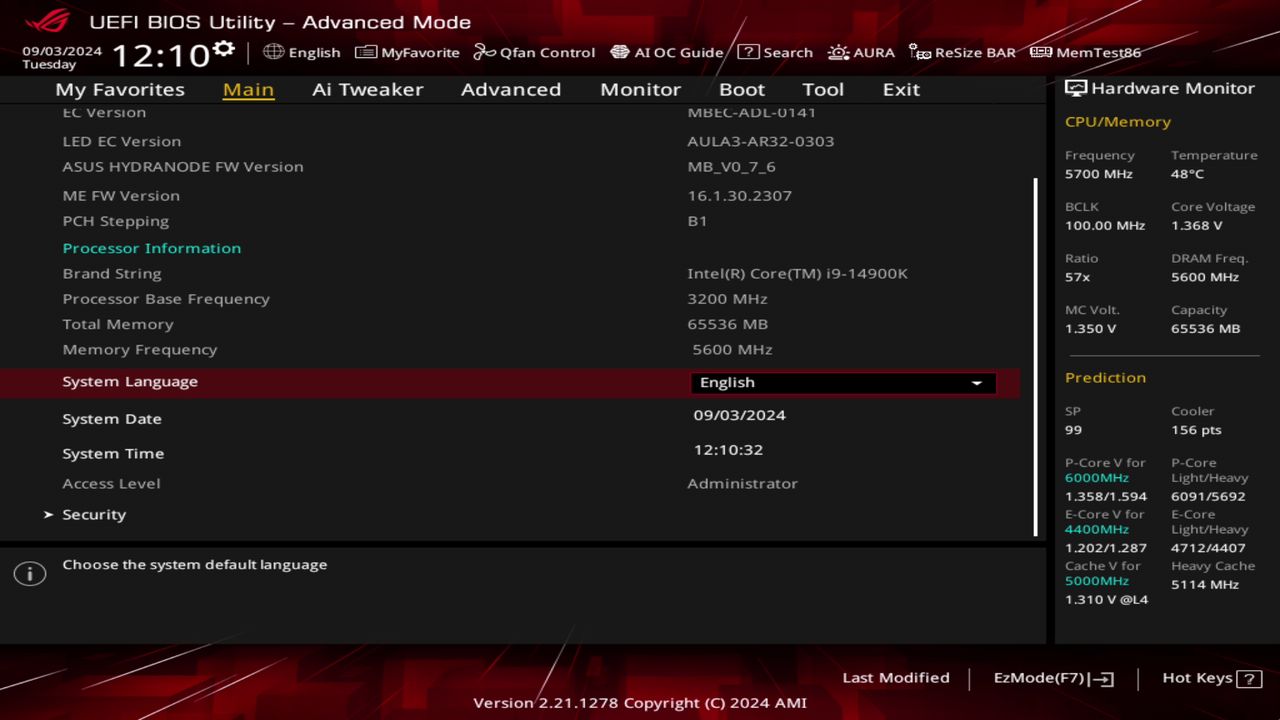
Task: Click Access Level Administrator value
Action: click(742, 483)
